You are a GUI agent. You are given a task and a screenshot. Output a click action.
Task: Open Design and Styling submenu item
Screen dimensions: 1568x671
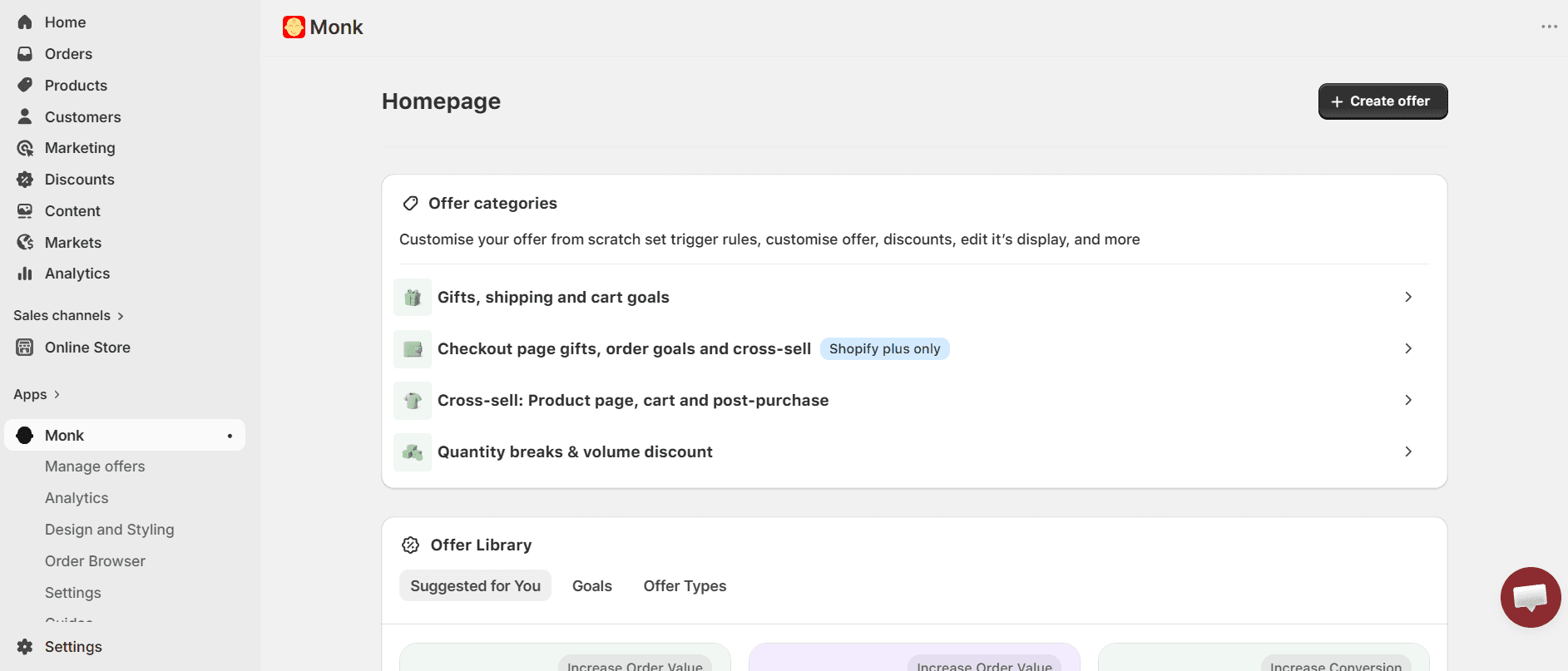click(110, 530)
